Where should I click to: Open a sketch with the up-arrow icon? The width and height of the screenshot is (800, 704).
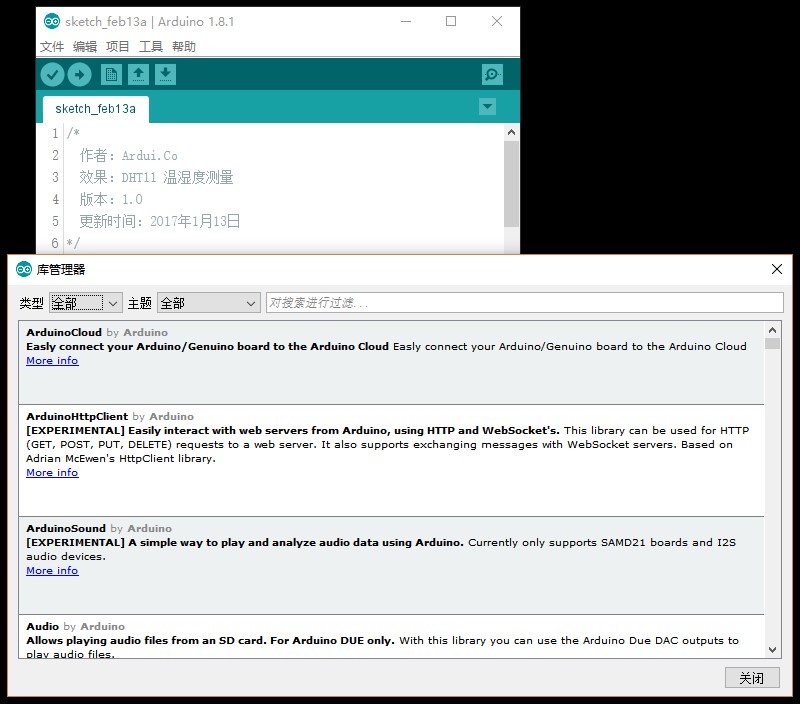(138, 75)
